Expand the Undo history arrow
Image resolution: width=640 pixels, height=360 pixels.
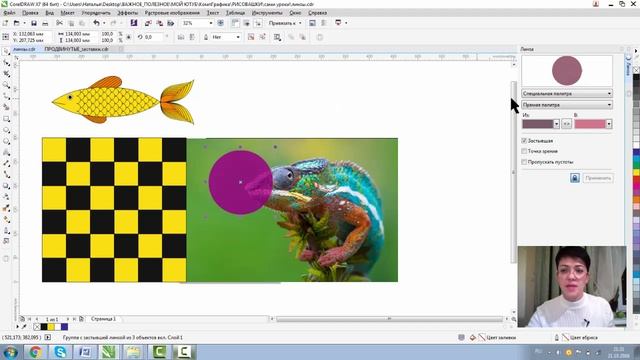click(104, 23)
